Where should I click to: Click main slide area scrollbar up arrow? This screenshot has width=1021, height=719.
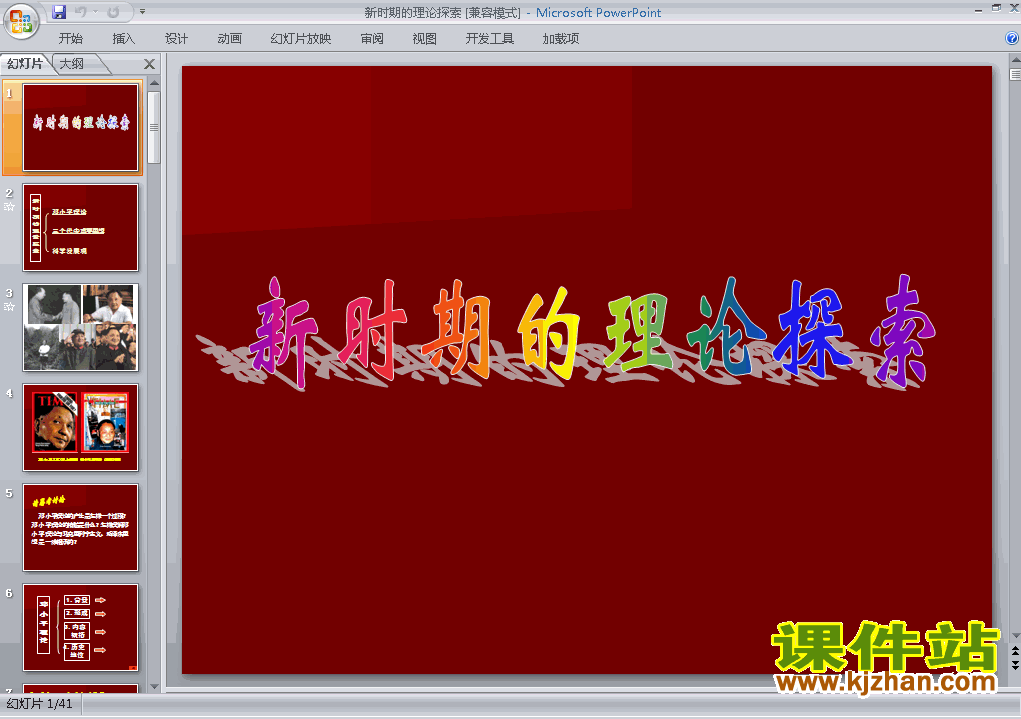click(1015, 59)
